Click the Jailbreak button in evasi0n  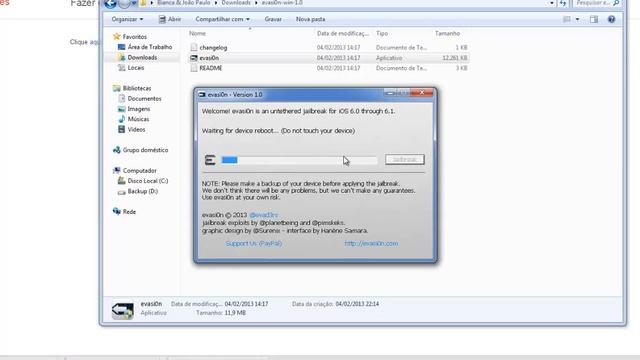click(404, 160)
